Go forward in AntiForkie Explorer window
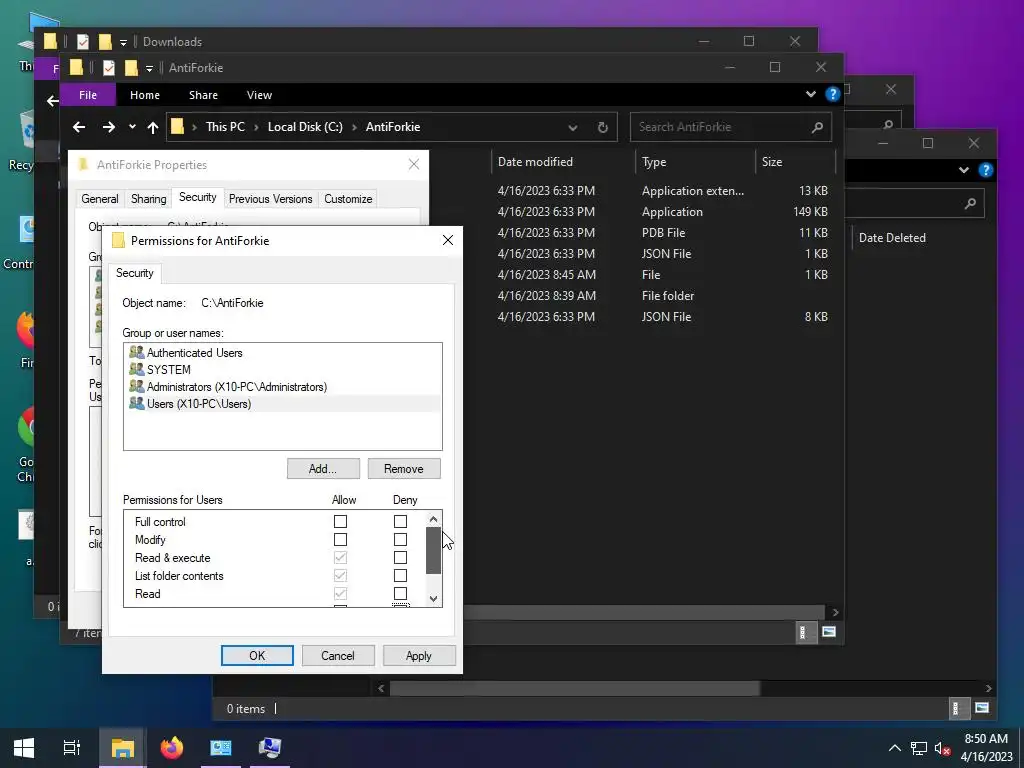The image size is (1024, 768). point(108,127)
